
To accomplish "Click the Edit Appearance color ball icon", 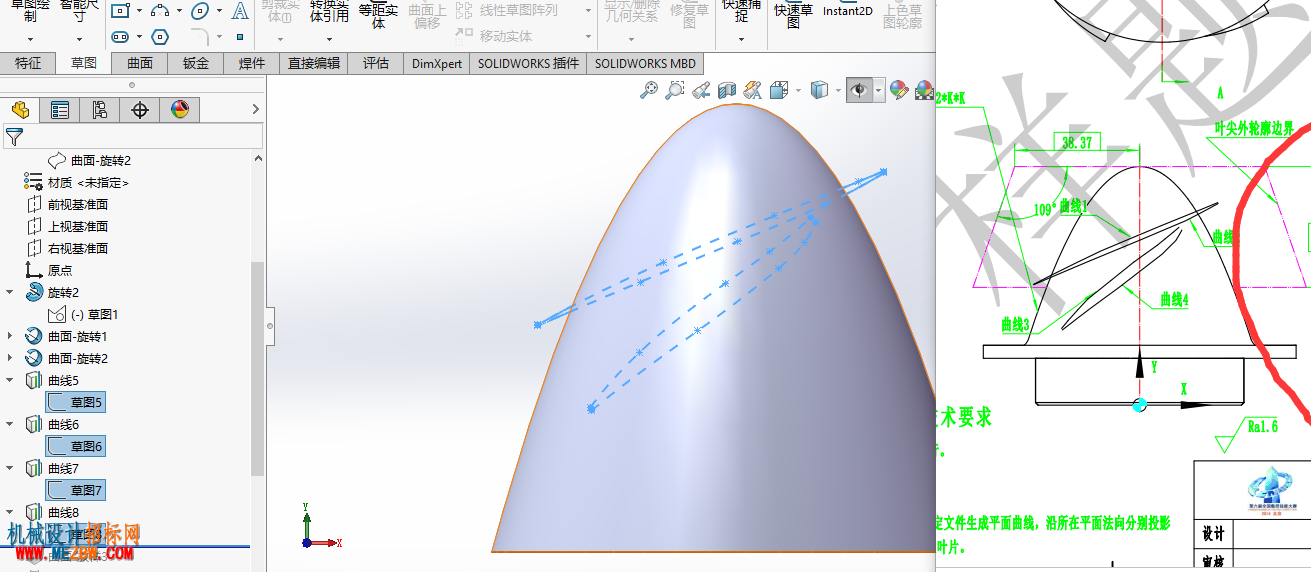I will pos(899,90).
